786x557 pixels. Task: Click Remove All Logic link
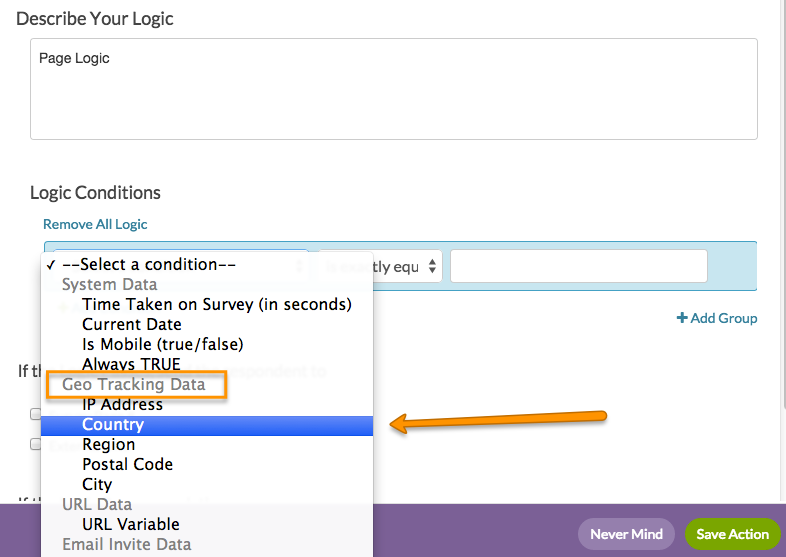(x=95, y=225)
